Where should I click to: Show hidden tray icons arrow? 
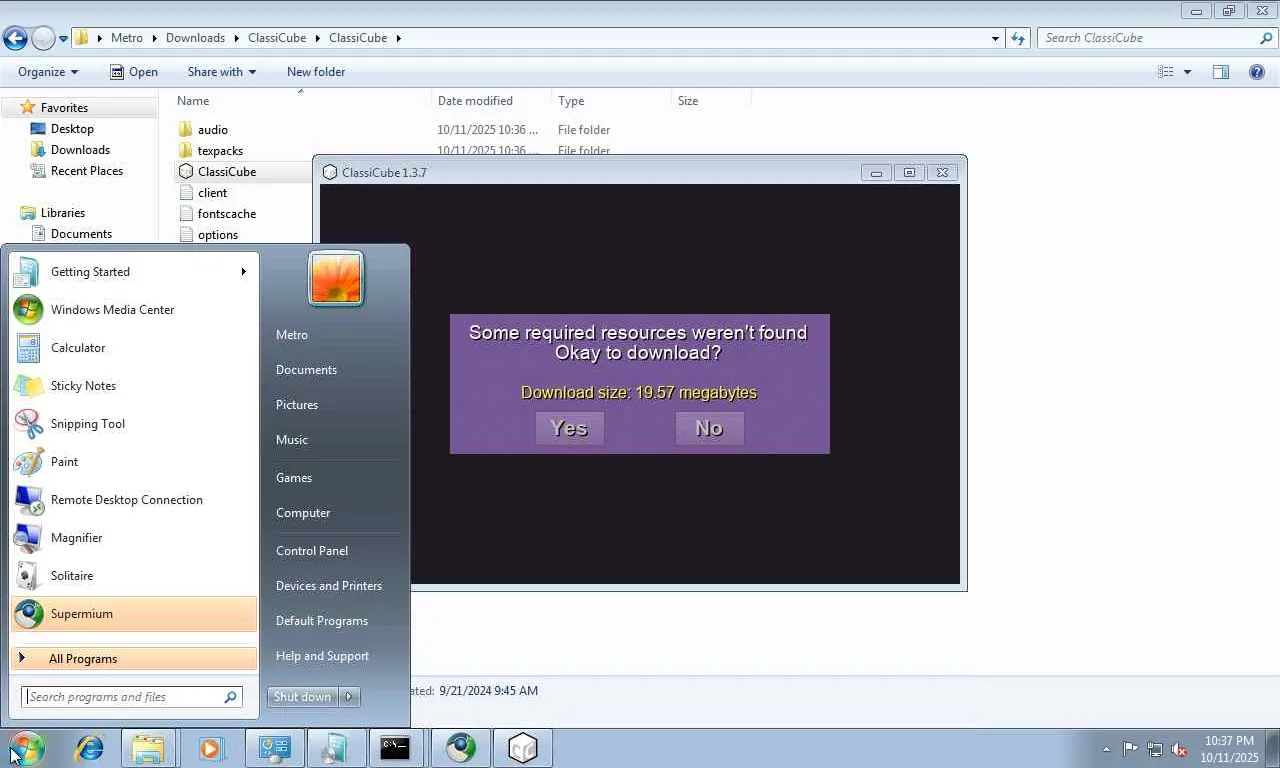pyautogui.click(x=1106, y=749)
